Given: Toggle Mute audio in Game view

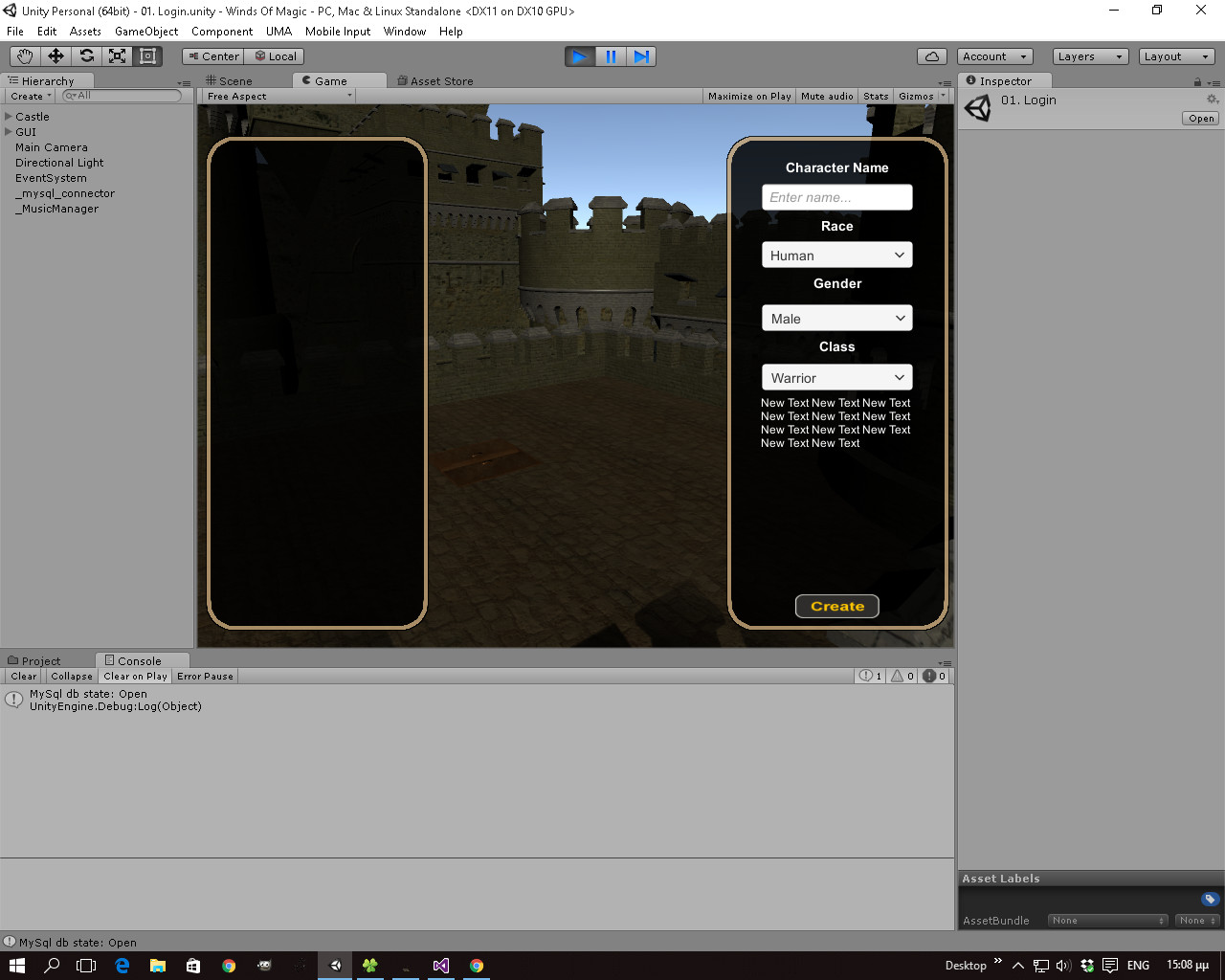Looking at the screenshot, I should [x=827, y=96].
